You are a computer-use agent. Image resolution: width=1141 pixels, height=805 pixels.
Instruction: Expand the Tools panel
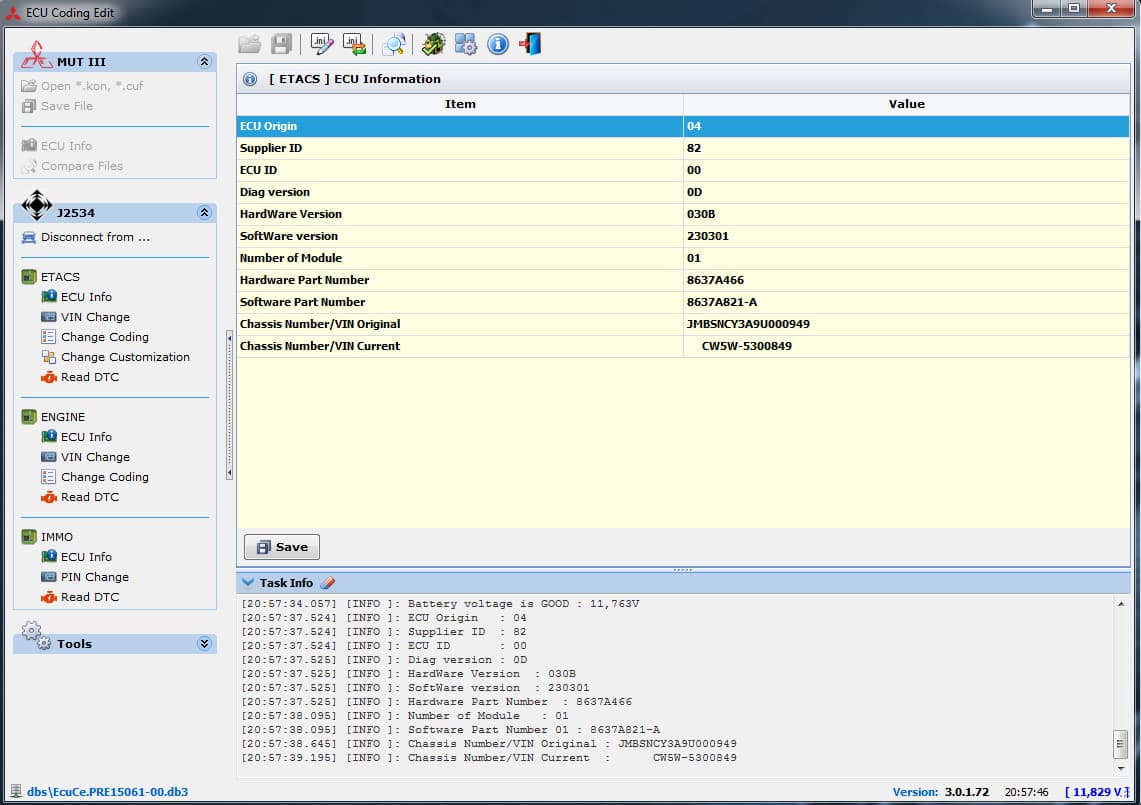tap(204, 644)
